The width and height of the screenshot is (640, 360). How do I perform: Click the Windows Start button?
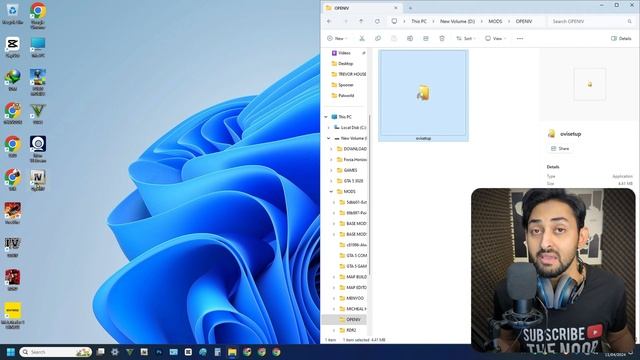tap(11, 352)
